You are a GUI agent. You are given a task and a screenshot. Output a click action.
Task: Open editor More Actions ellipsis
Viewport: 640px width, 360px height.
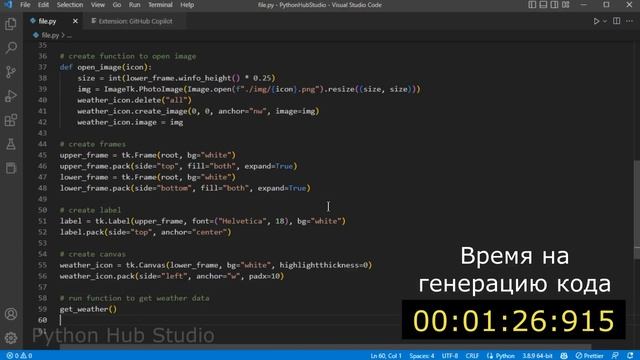[629, 21]
